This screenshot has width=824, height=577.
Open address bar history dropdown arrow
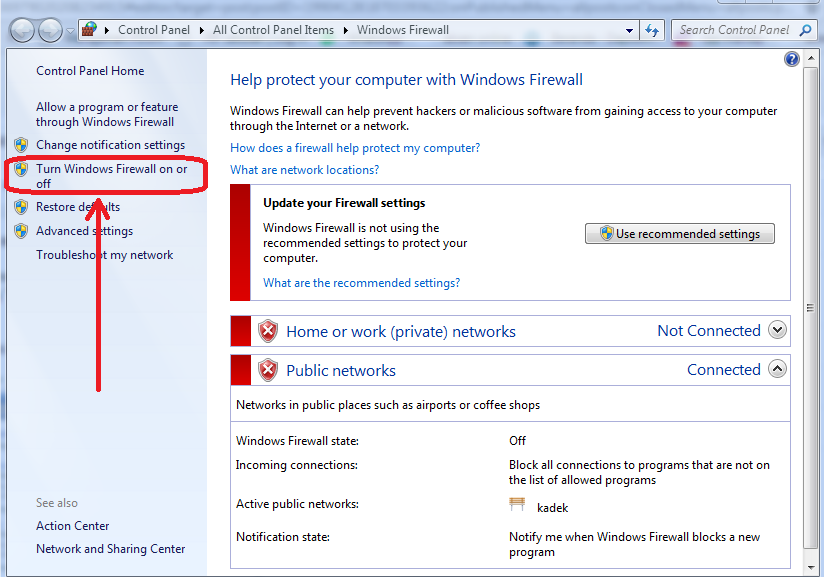click(629, 30)
